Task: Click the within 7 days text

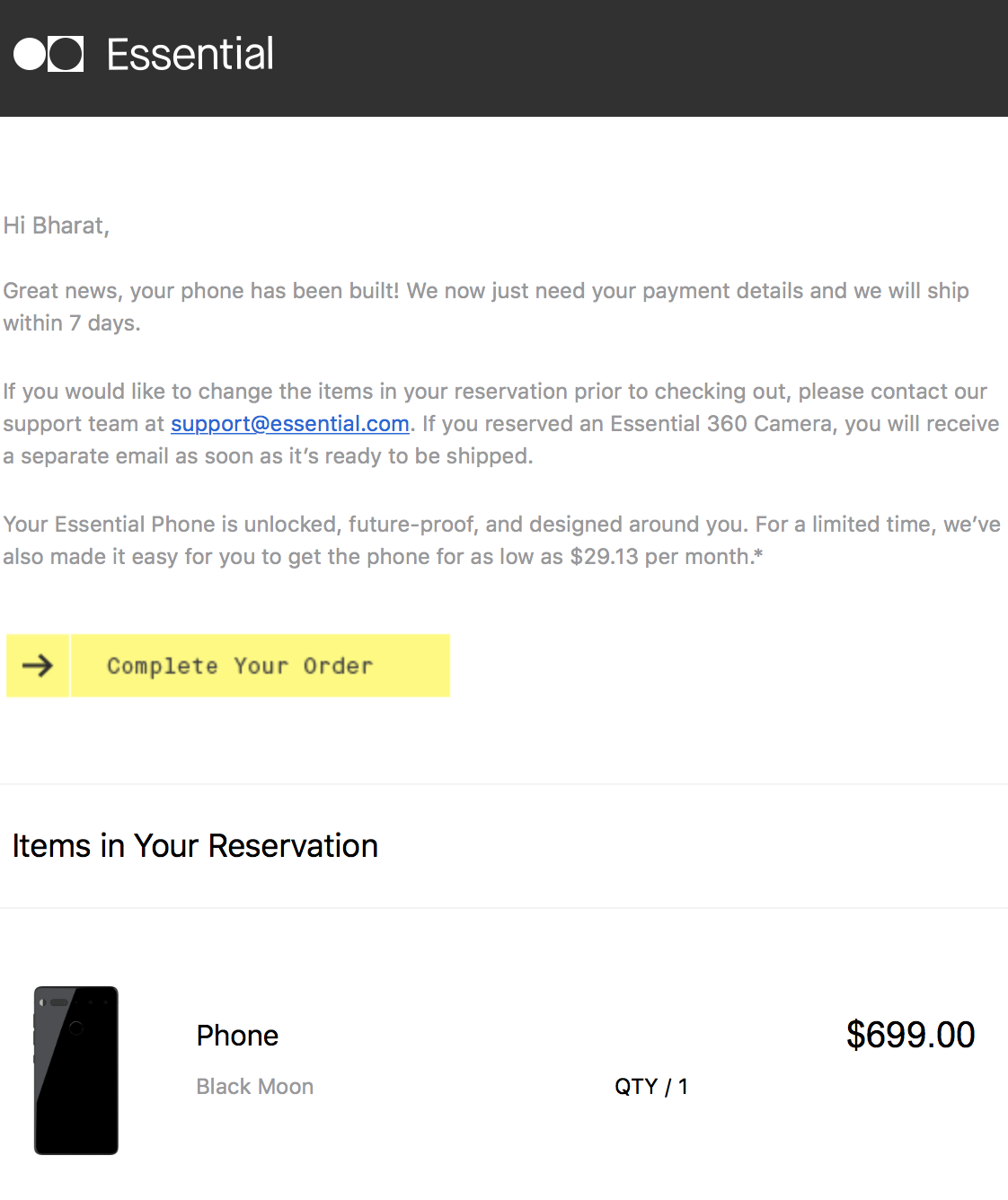Action: tap(72, 323)
